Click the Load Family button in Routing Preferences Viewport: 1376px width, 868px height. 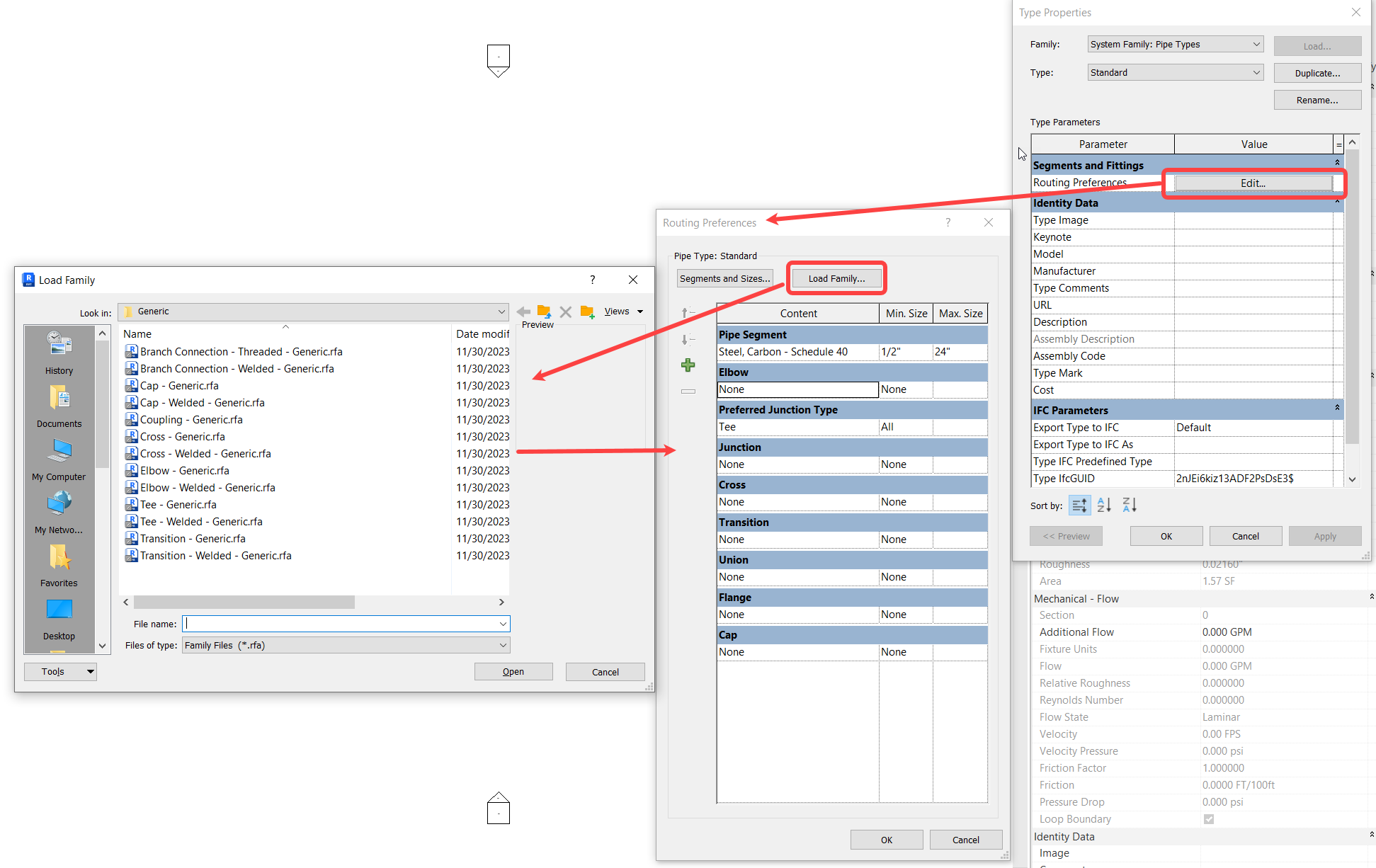836,278
